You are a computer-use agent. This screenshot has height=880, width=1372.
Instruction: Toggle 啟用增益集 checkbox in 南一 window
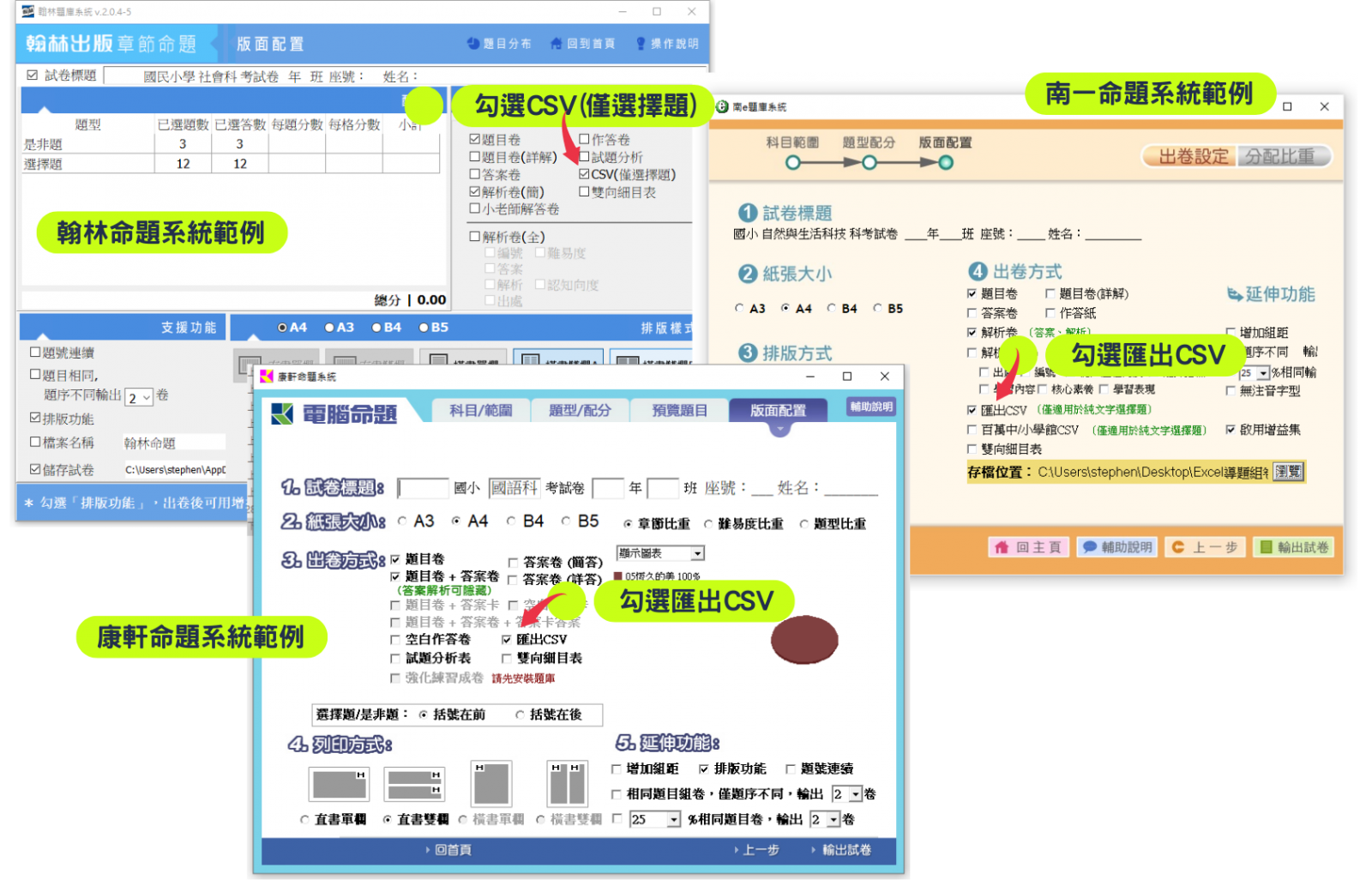pos(1231,430)
